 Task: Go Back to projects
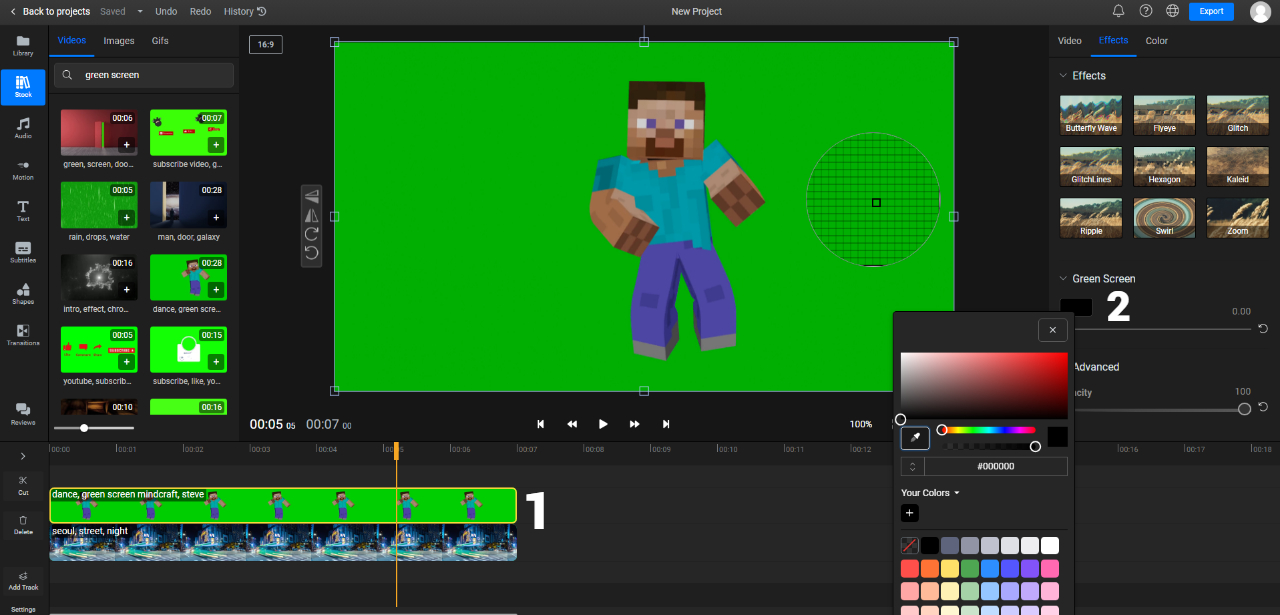tap(48, 12)
